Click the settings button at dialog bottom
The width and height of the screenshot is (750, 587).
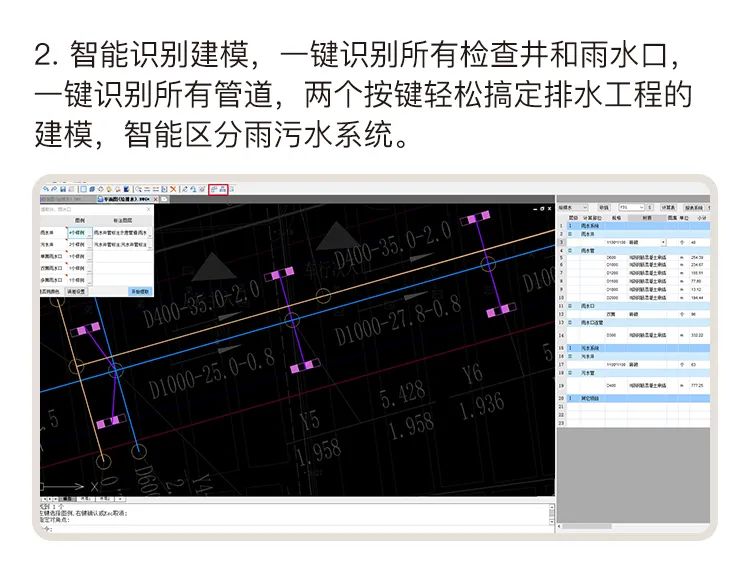[78, 292]
